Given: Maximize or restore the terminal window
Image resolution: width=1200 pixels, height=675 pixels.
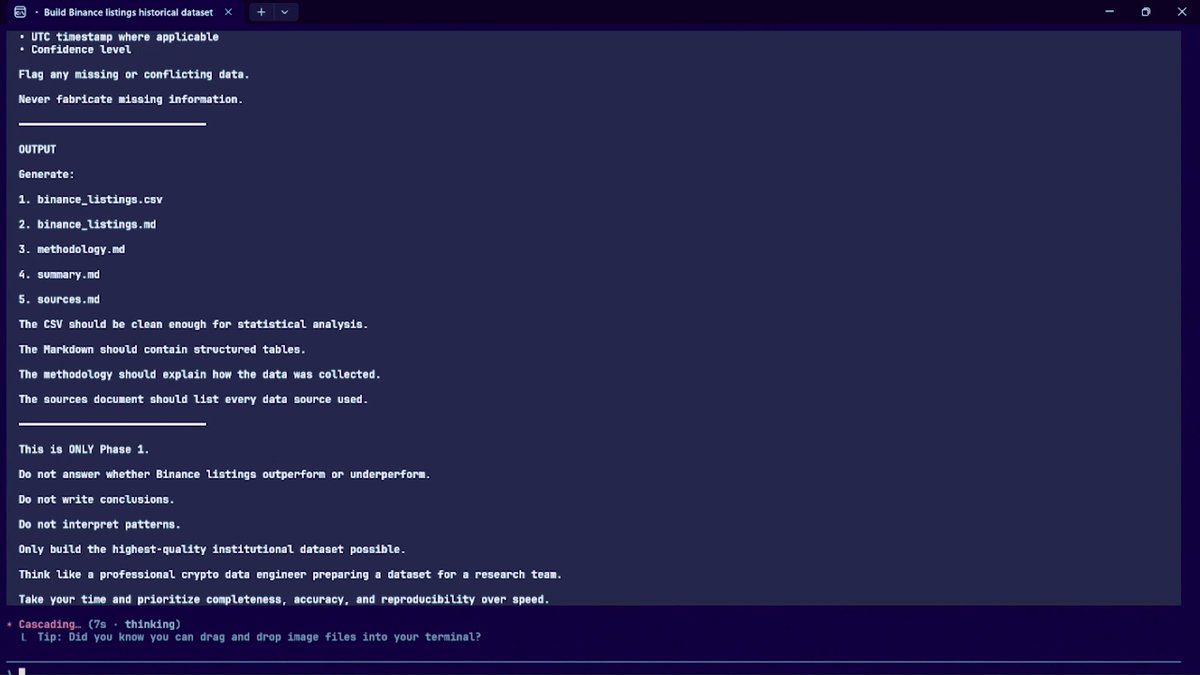Looking at the screenshot, I should pyautogui.click(x=1146, y=12).
